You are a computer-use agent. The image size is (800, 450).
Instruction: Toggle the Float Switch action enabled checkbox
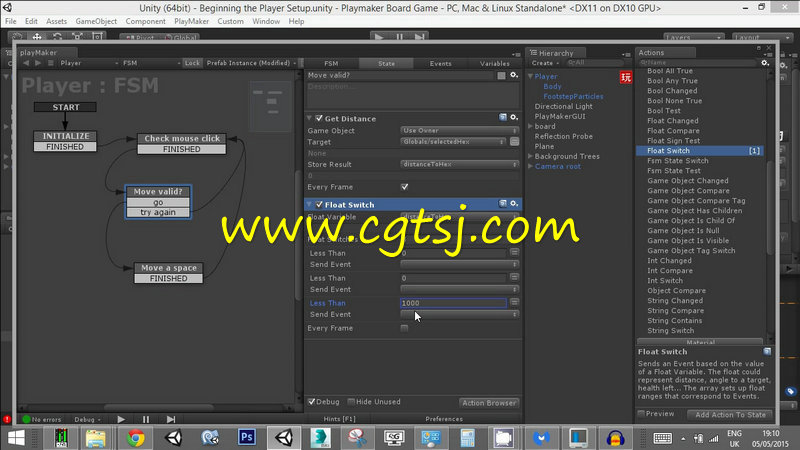[x=319, y=205]
